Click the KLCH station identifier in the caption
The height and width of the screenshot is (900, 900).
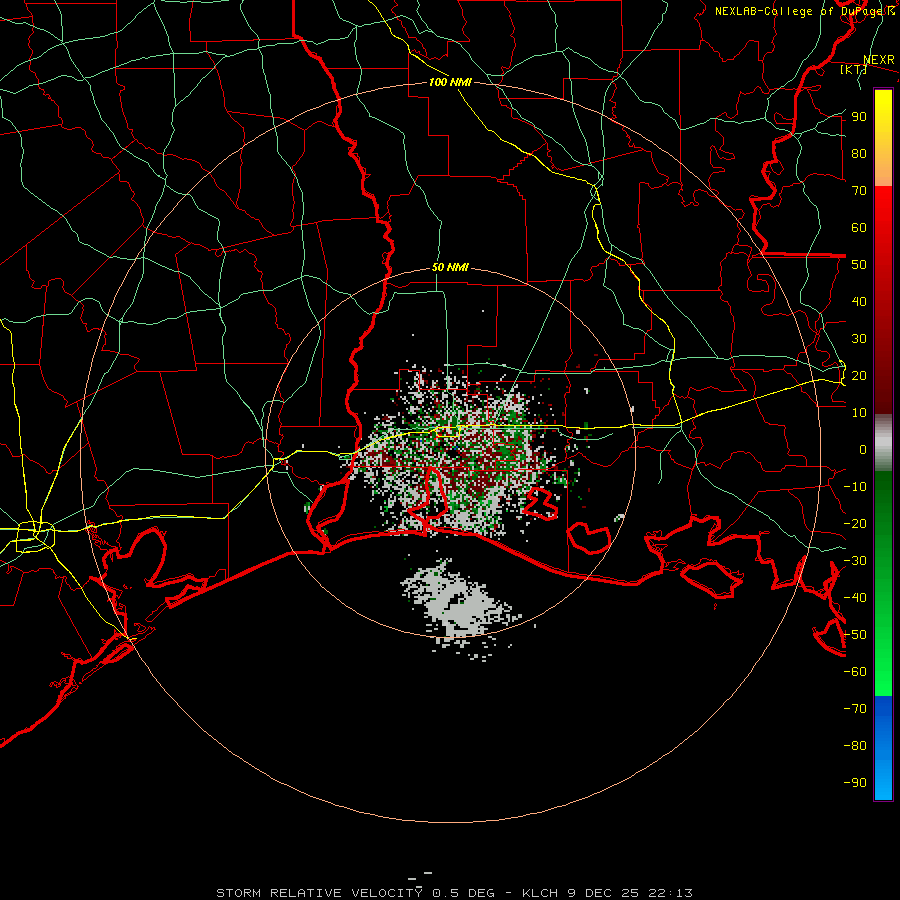(540, 893)
